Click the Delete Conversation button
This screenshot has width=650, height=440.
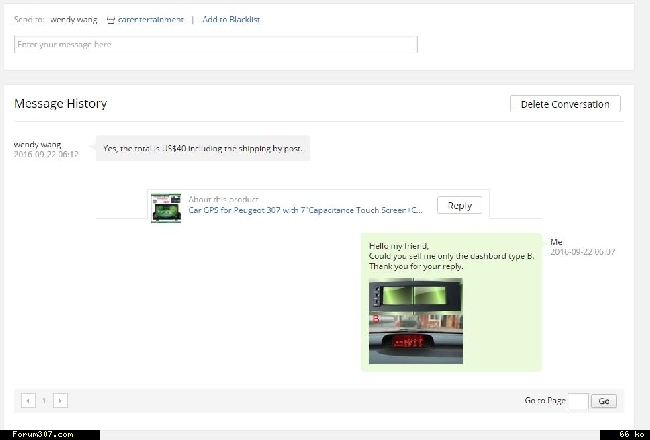pyautogui.click(x=565, y=104)
